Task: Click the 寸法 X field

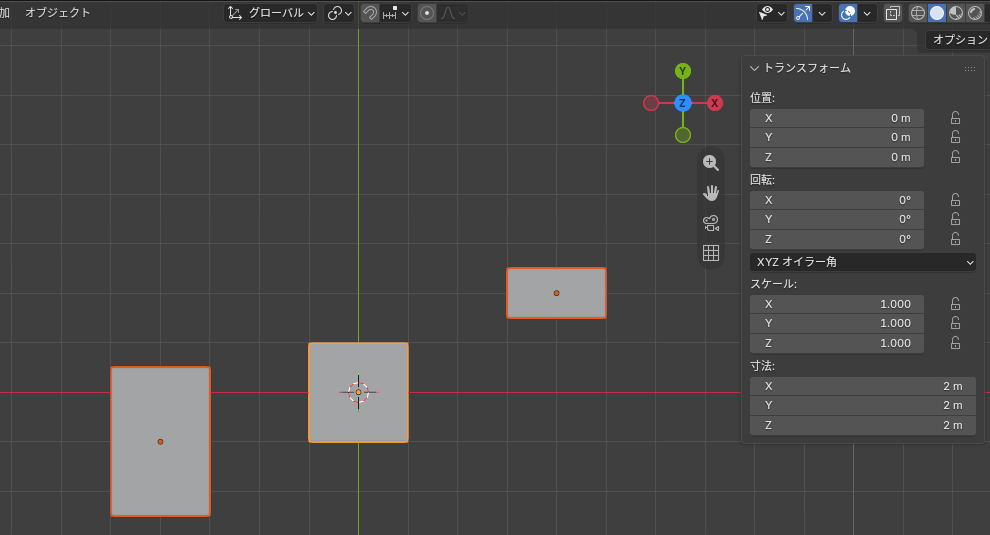Action: point(862,386)
